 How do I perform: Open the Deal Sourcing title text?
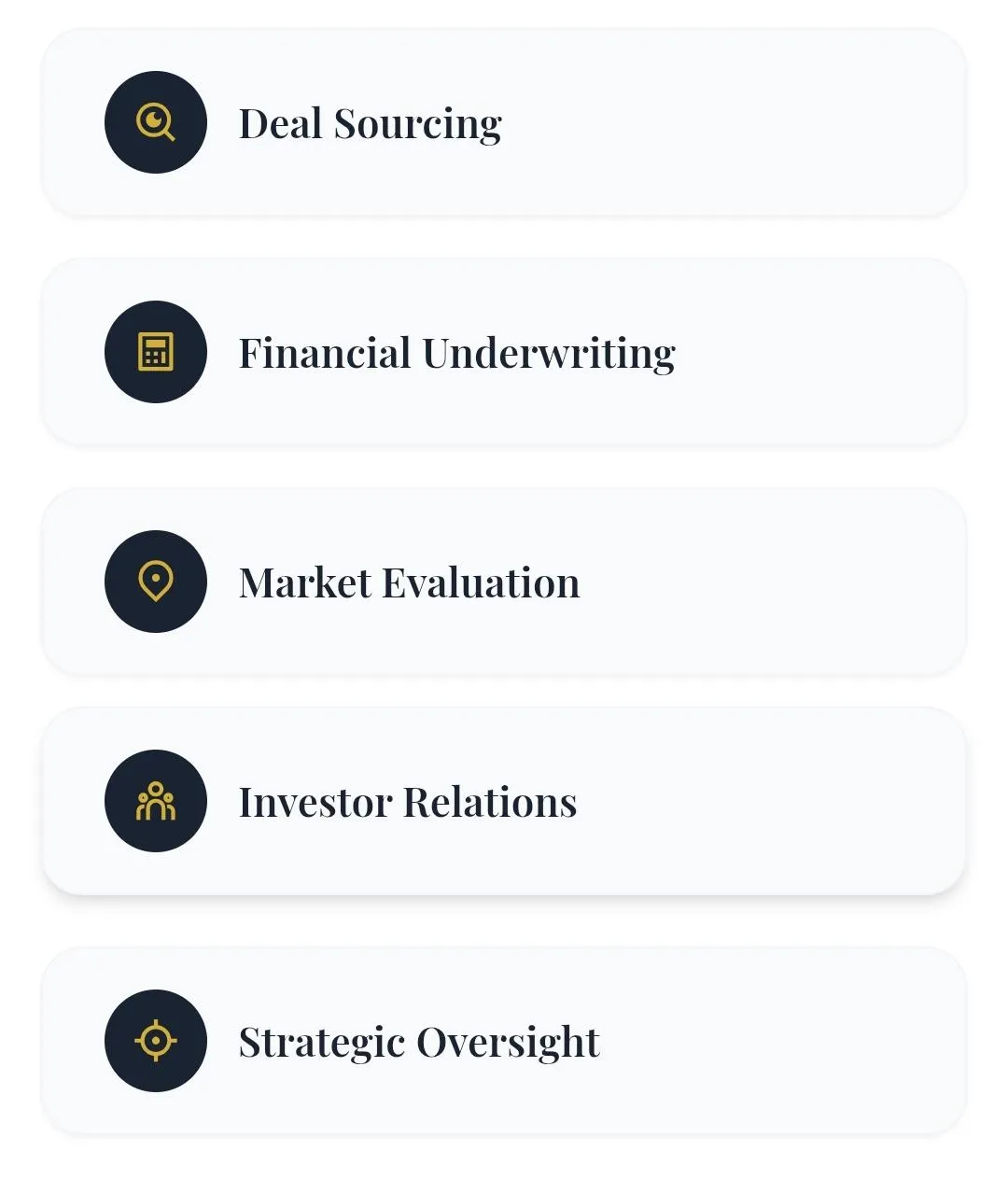click(x=370, y=124)
